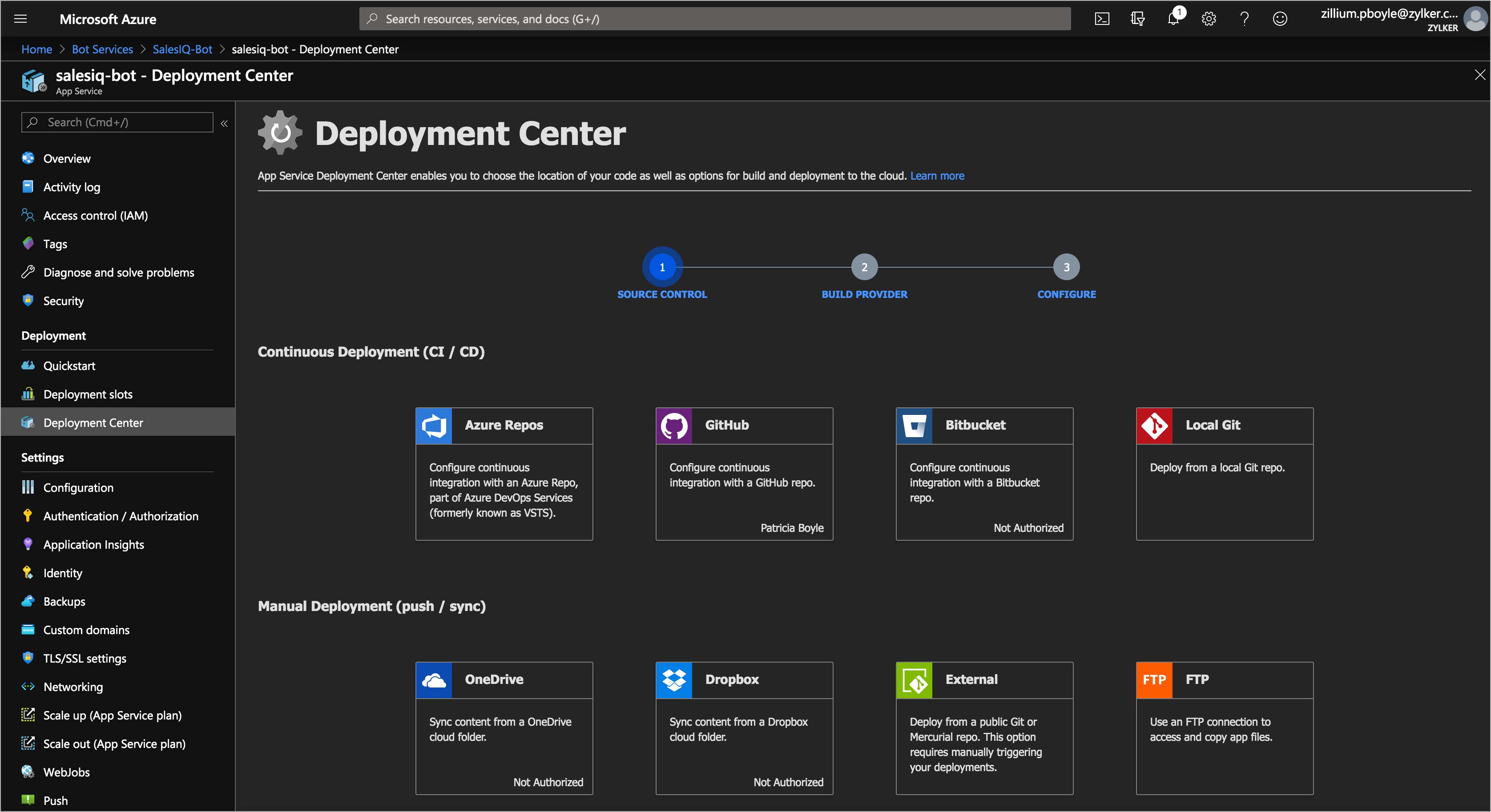Open Cloud Shell from the top bar

pos(1102,19)
